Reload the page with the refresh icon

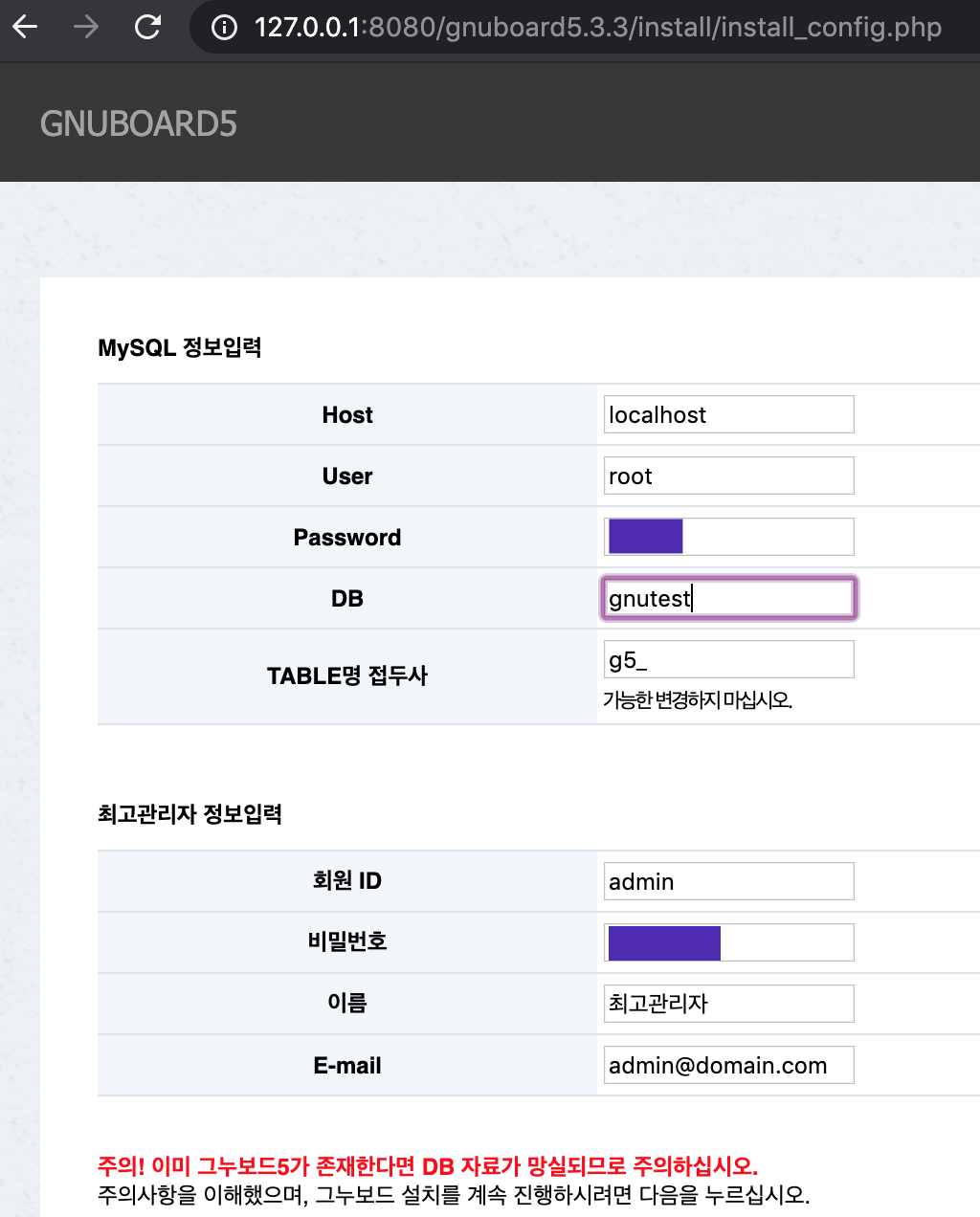point(147,27)
